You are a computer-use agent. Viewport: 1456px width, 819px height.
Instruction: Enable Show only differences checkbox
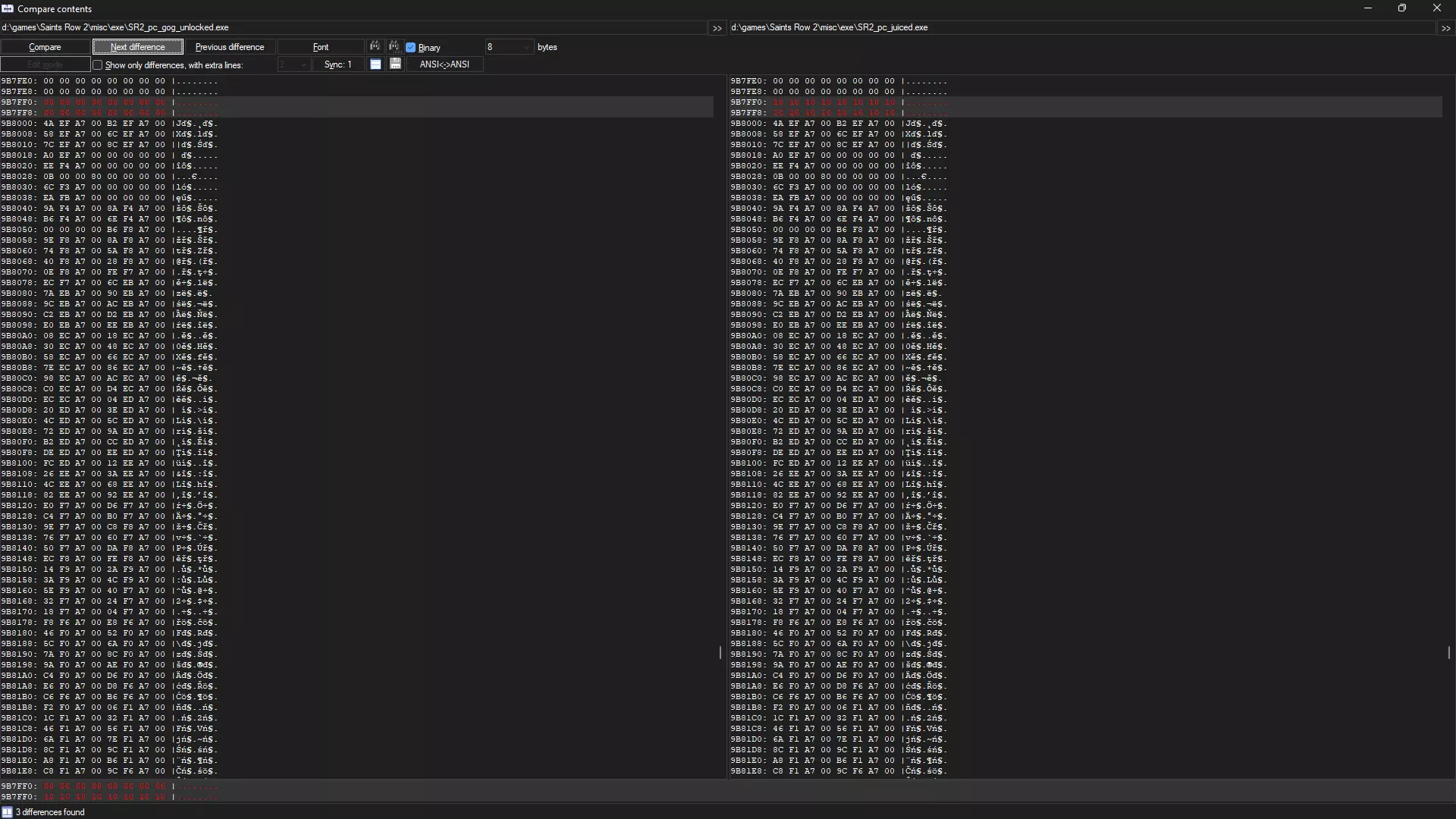pyautogui.click(x=98, y=65)
